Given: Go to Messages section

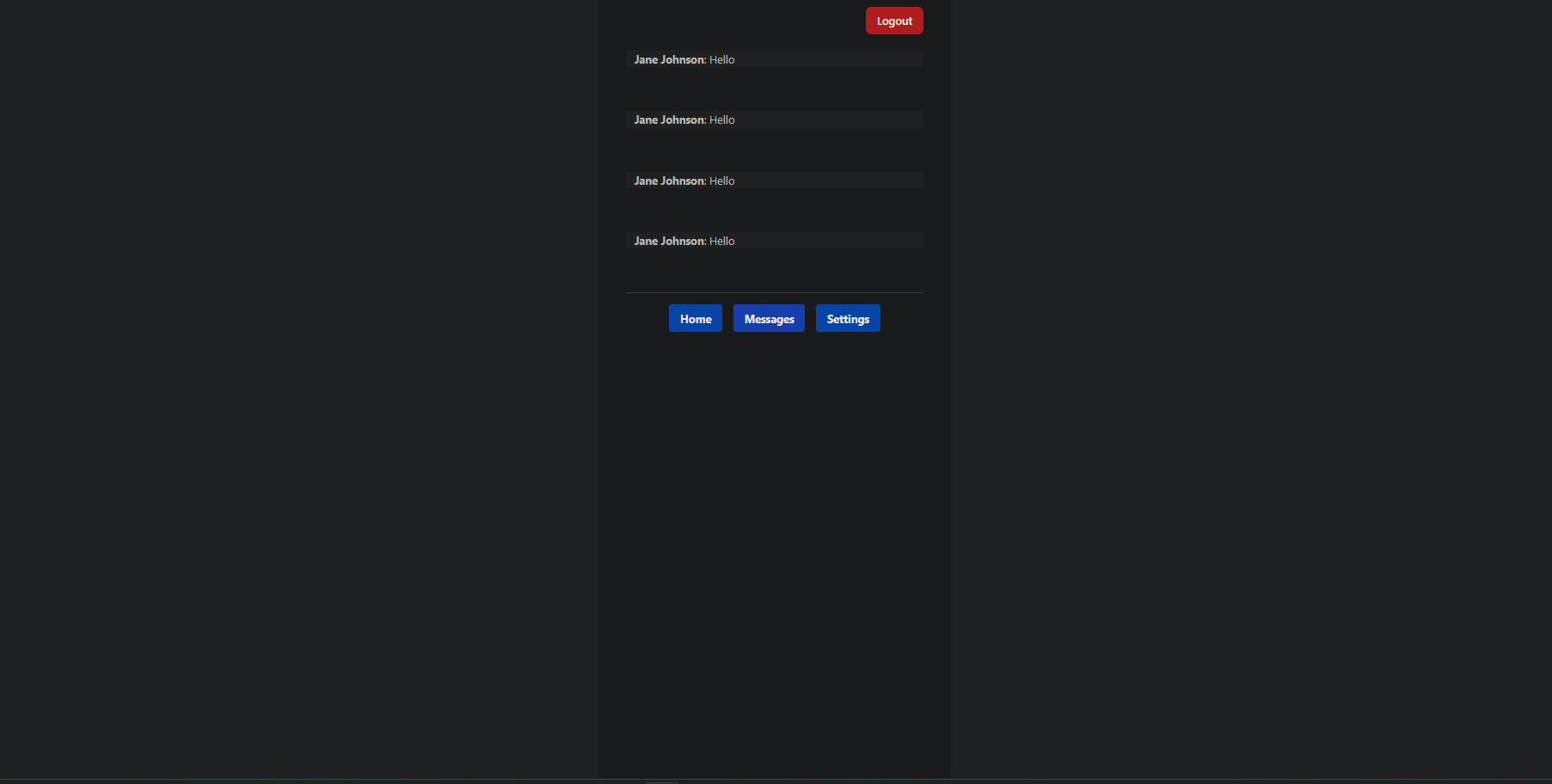Looking at the screenshot, I should 769,318.
